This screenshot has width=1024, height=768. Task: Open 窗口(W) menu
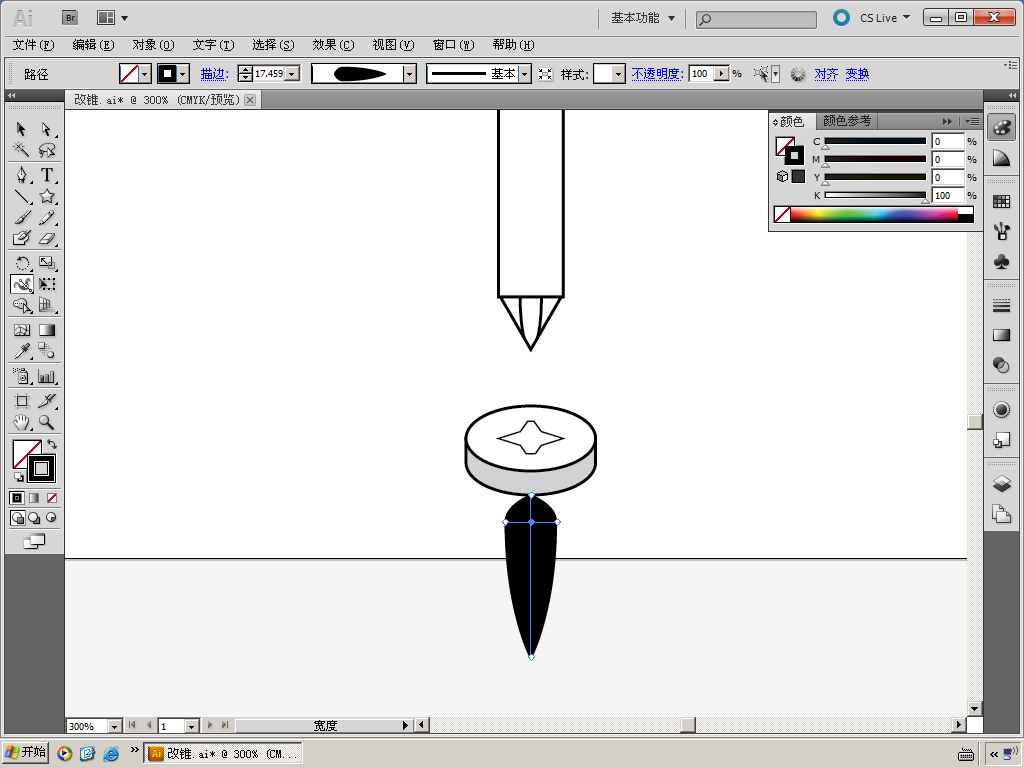453,44
